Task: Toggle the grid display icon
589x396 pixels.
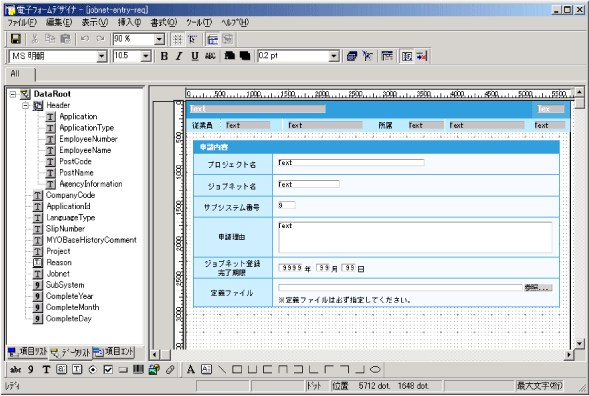Action: click(177, 39)
